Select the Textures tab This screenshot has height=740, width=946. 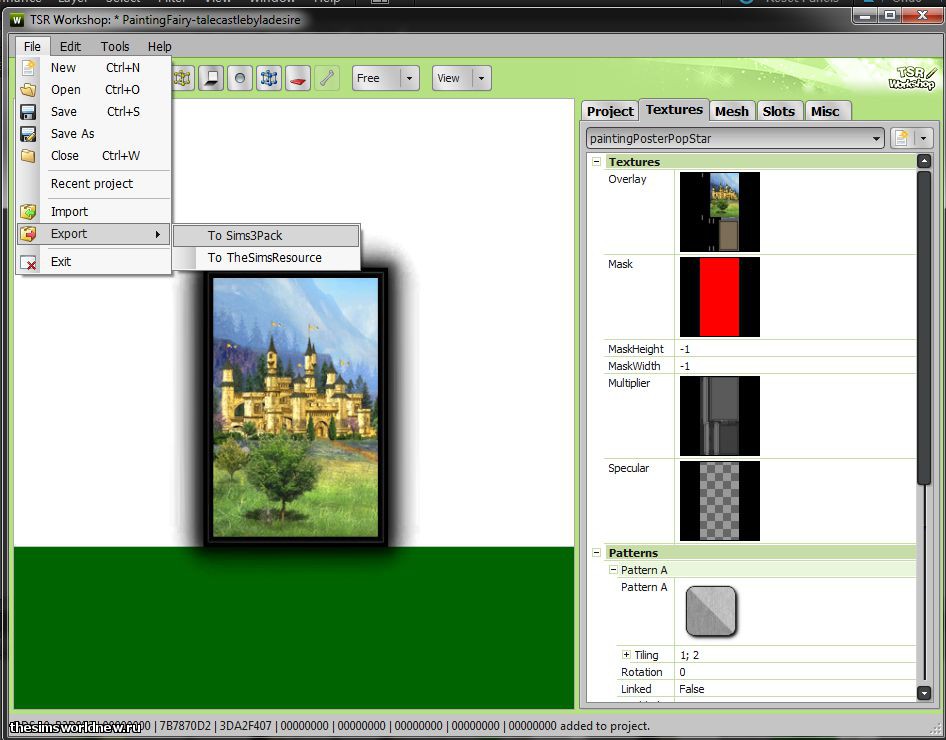674,110
